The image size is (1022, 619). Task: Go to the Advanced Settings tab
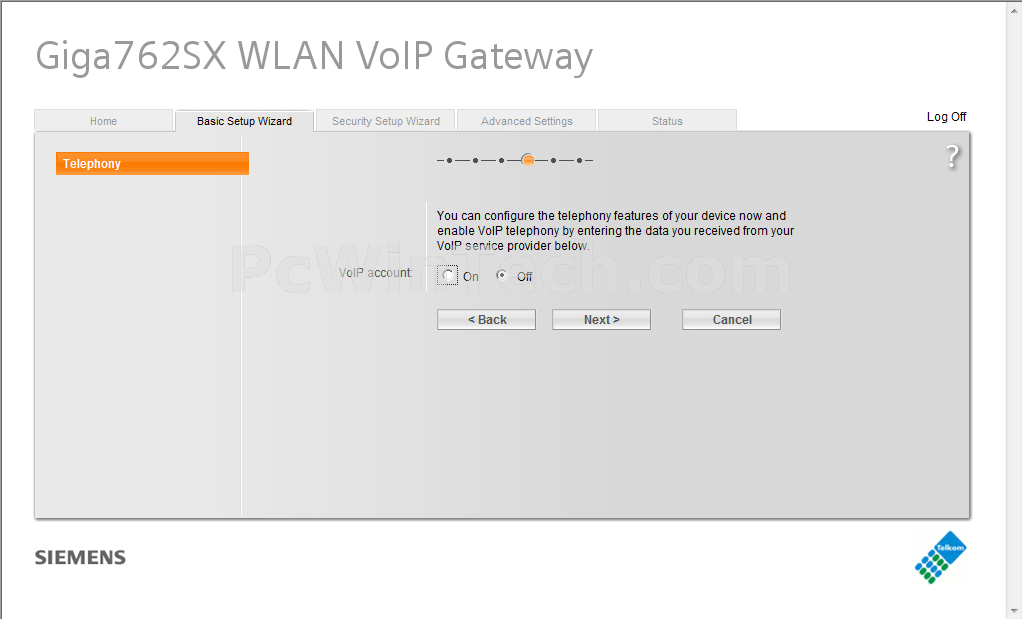[527, 121]
